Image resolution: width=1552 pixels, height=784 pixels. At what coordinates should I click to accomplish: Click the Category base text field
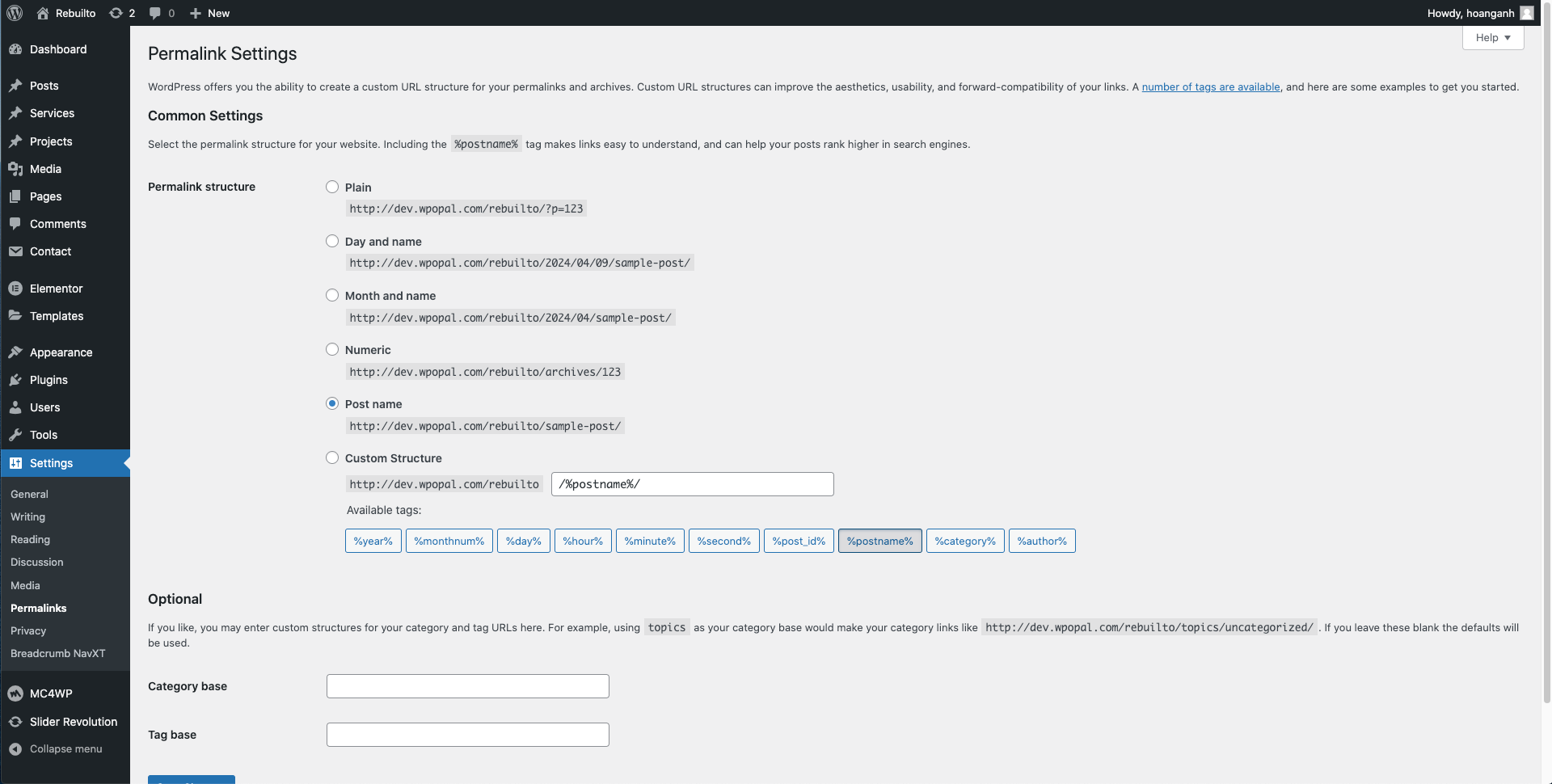tap(467, 686)
